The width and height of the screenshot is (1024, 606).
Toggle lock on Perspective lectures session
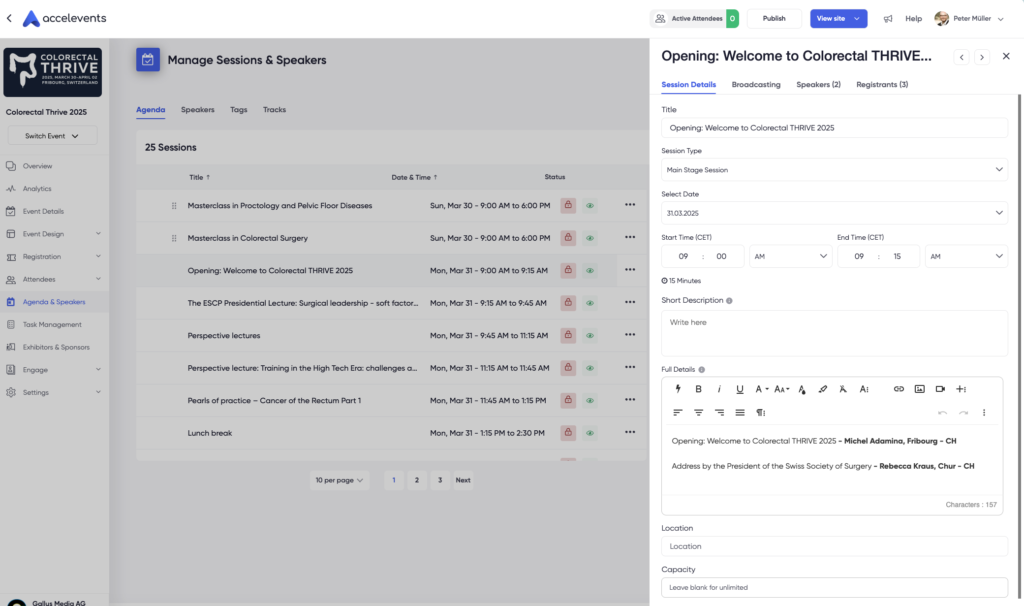[568, 336]
